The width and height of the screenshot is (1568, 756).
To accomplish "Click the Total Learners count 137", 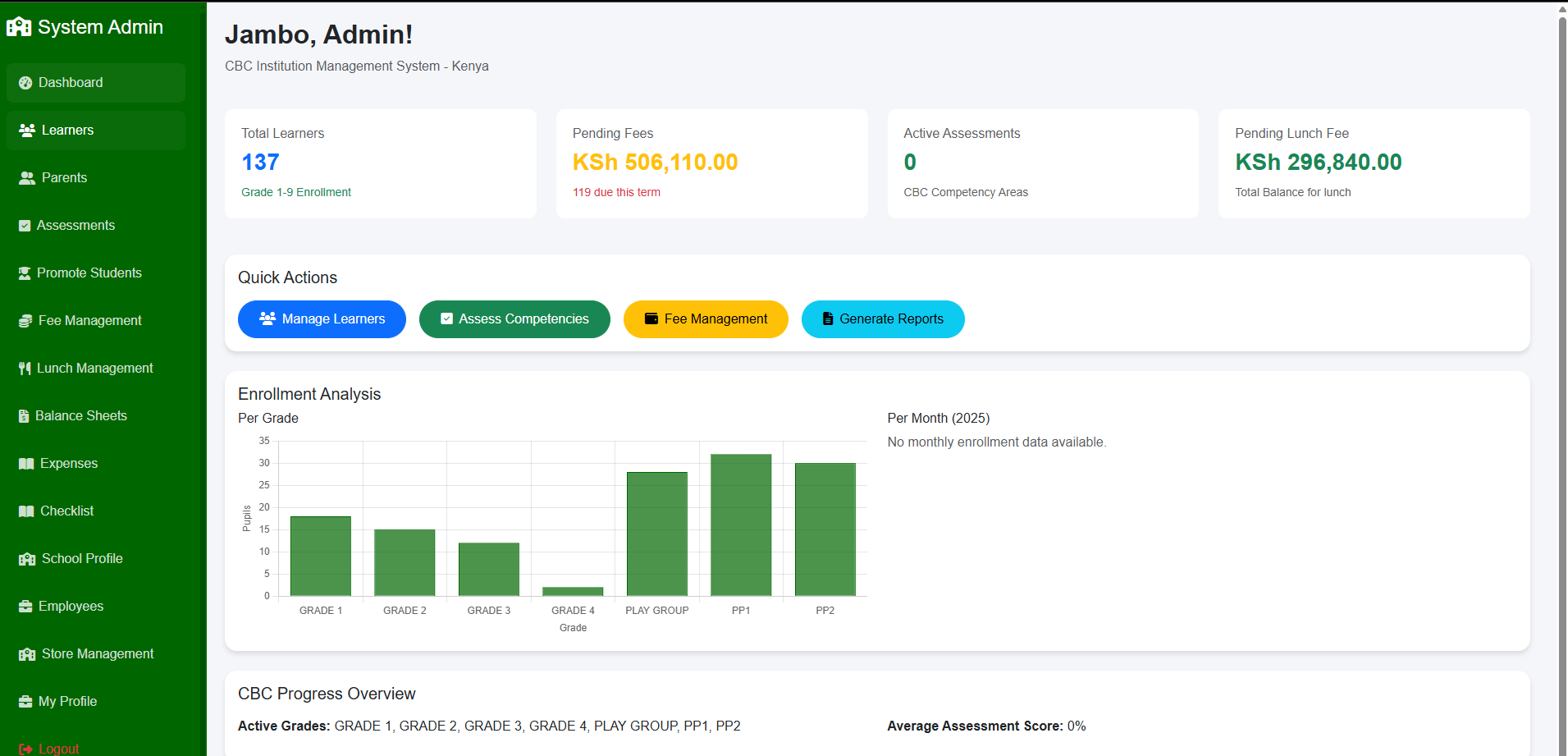I will click(x=260, y=163).
